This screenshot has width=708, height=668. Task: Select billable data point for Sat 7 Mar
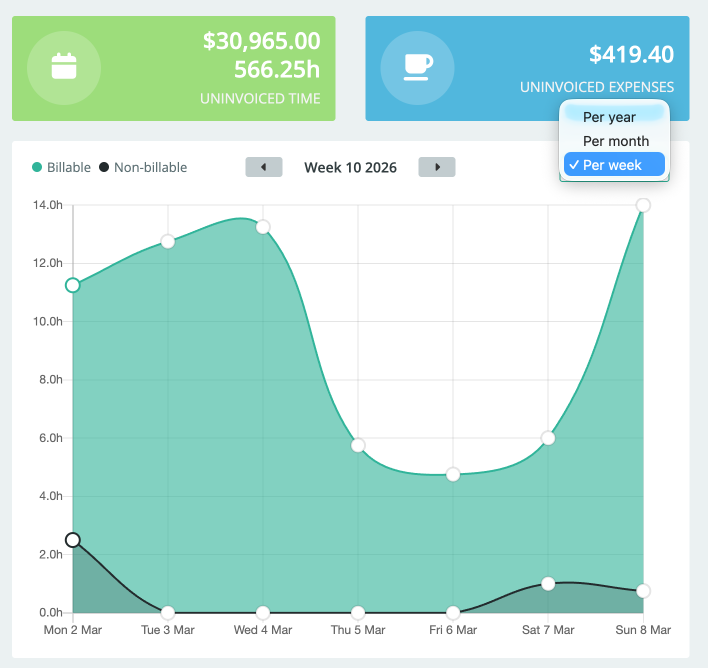point(548,438)
